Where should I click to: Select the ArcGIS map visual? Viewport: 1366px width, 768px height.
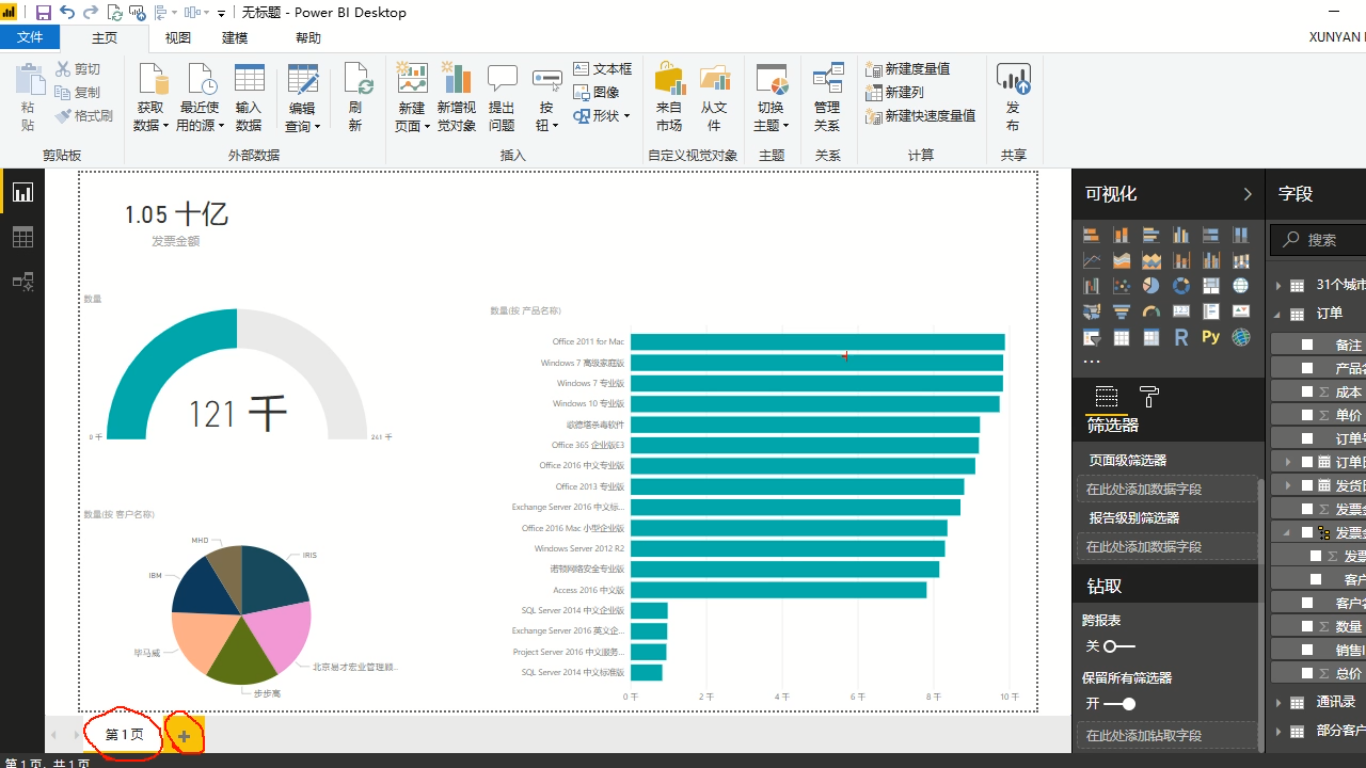point(1241,338)
